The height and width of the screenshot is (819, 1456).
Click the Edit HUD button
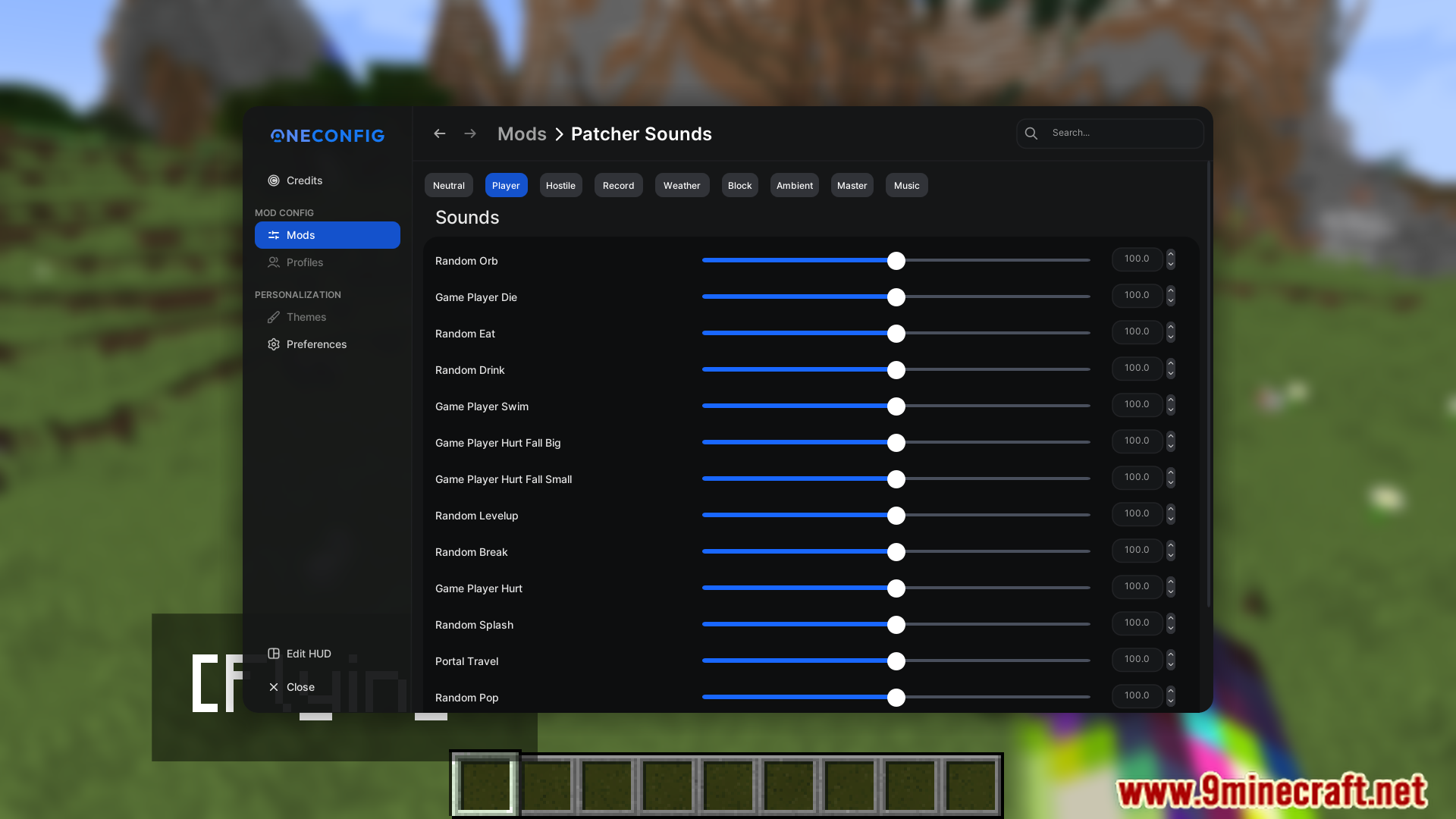(328, 654)
